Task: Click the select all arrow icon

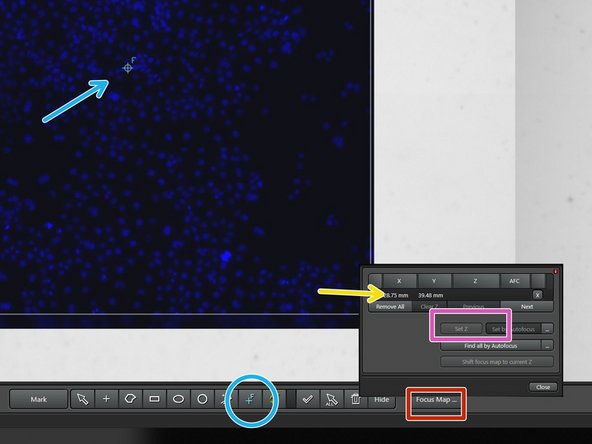Action: (x=331, y=399)
